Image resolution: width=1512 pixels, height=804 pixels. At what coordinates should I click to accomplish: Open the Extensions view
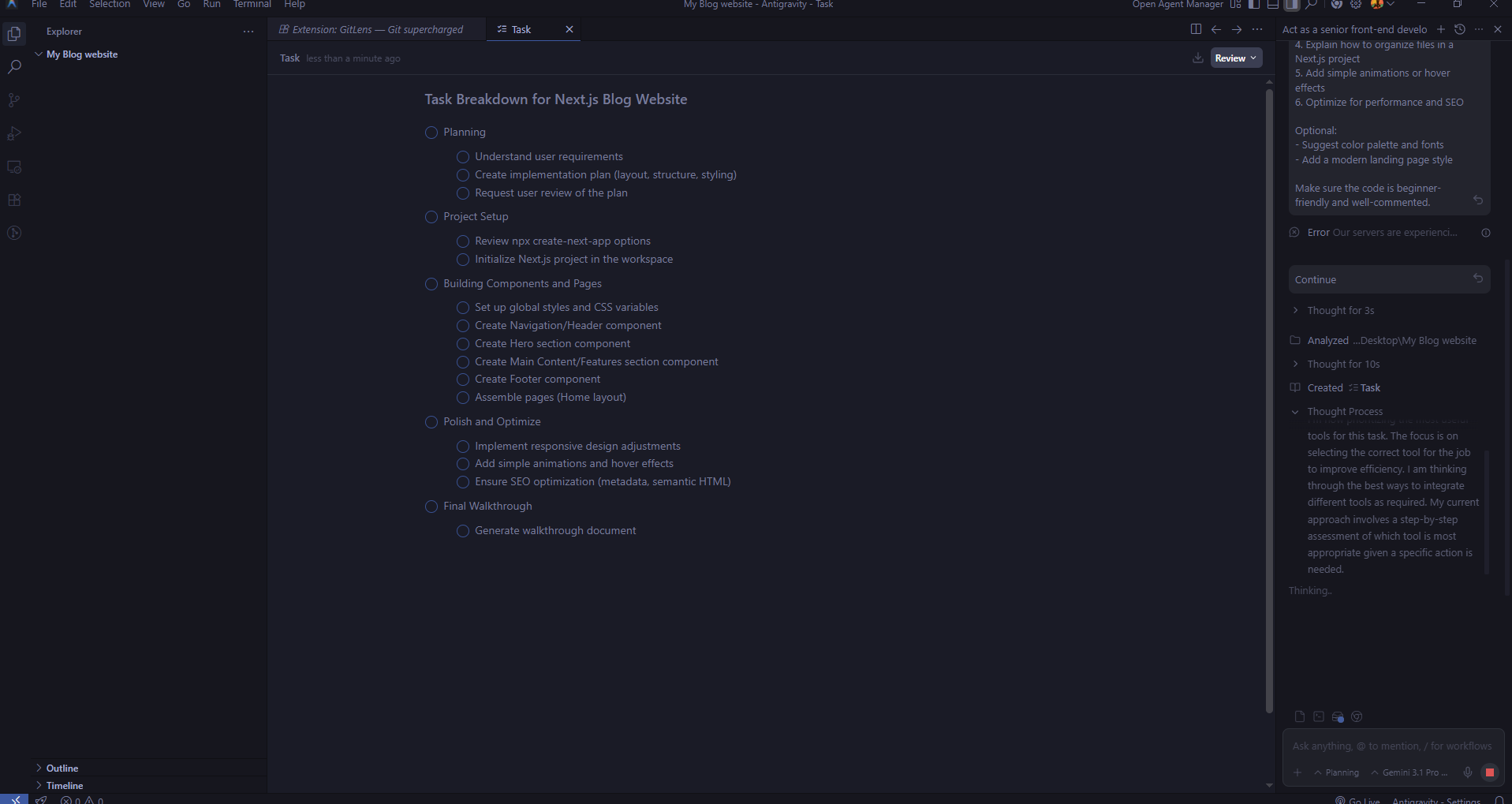14,200
